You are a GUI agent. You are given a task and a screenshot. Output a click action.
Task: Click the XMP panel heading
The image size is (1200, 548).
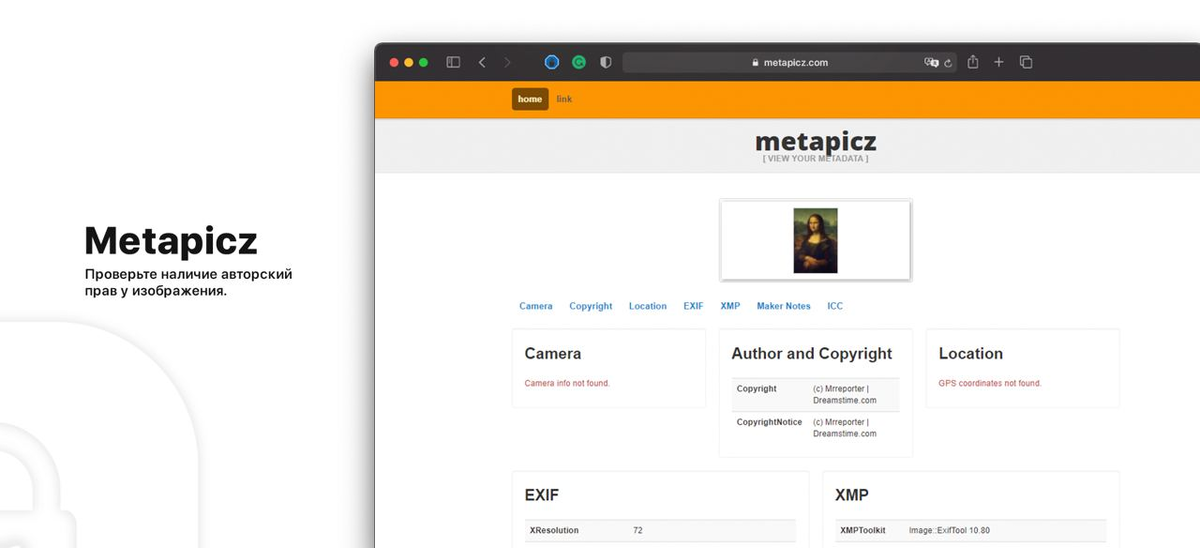click(x=852, y=495)
